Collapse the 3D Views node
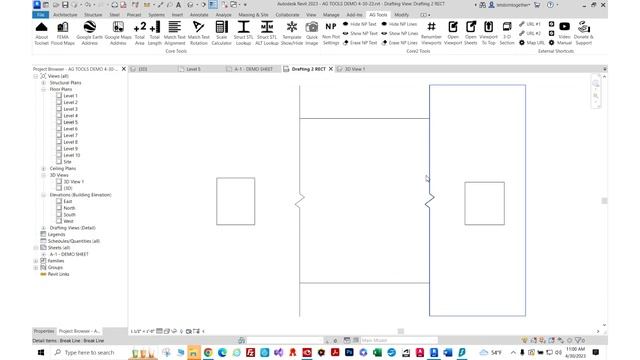 [43, 175]
